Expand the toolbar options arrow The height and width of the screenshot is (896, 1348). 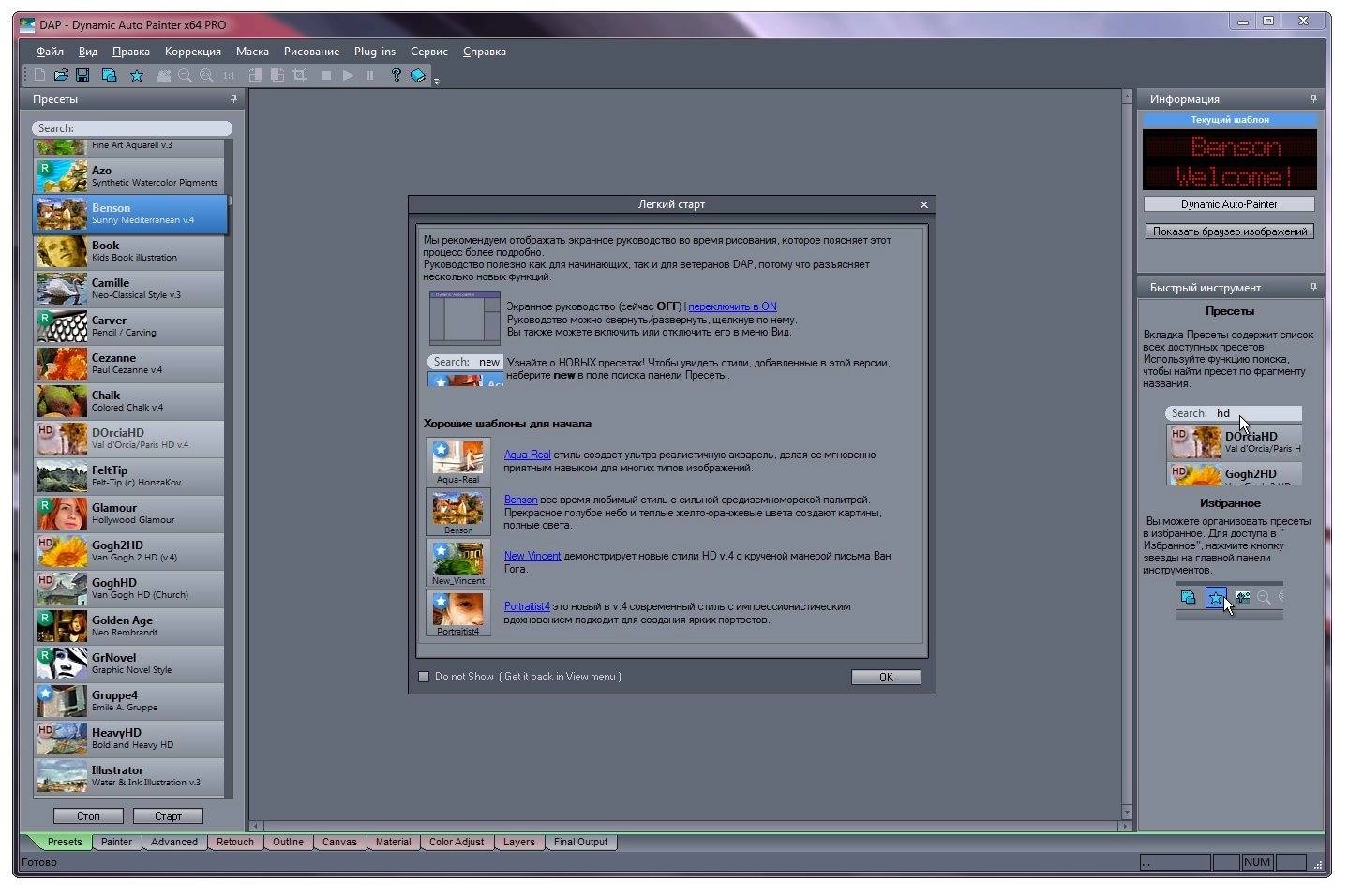(437, 81)
